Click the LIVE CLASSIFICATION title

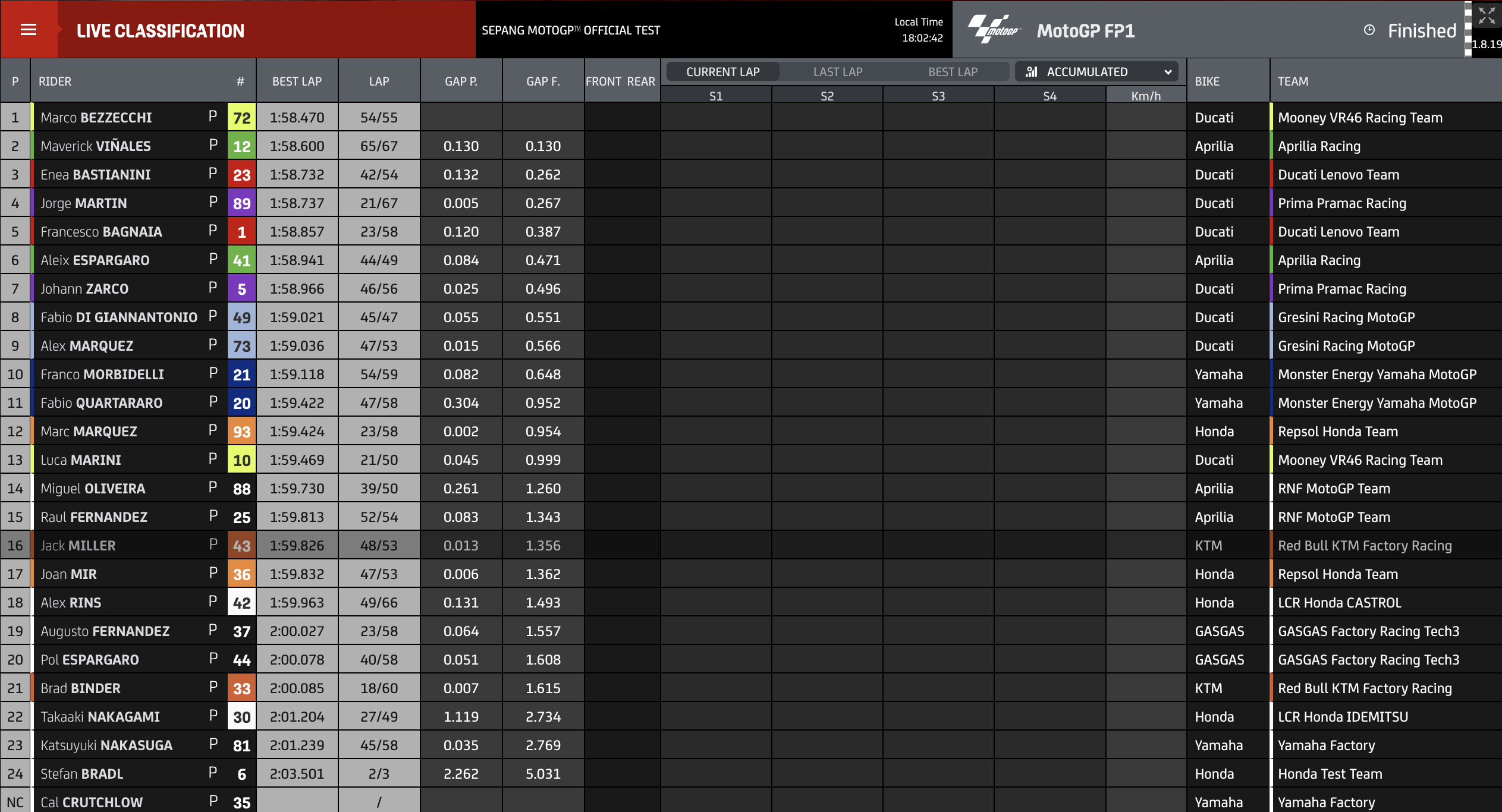tap(161, 31)
